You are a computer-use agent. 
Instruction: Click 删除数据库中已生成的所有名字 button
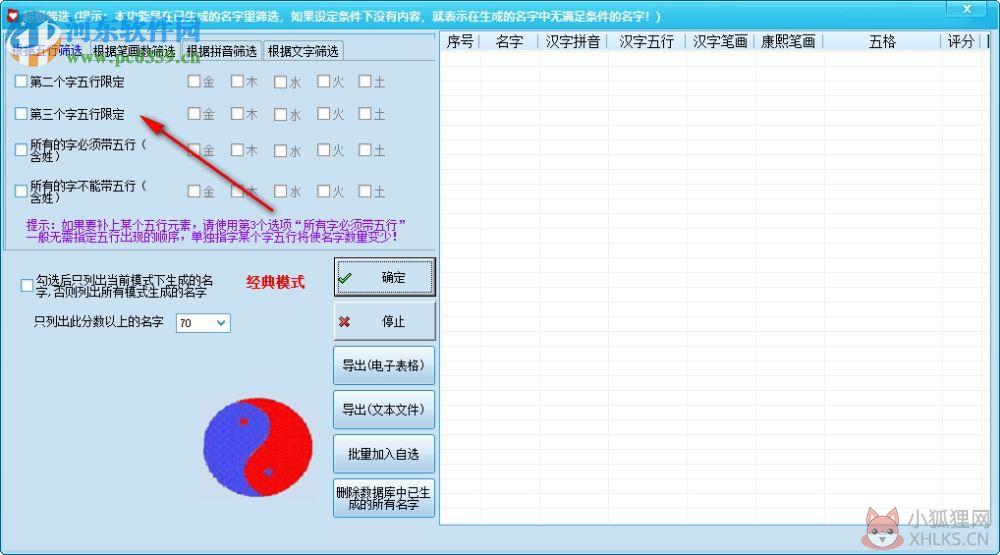click(385, 498)
